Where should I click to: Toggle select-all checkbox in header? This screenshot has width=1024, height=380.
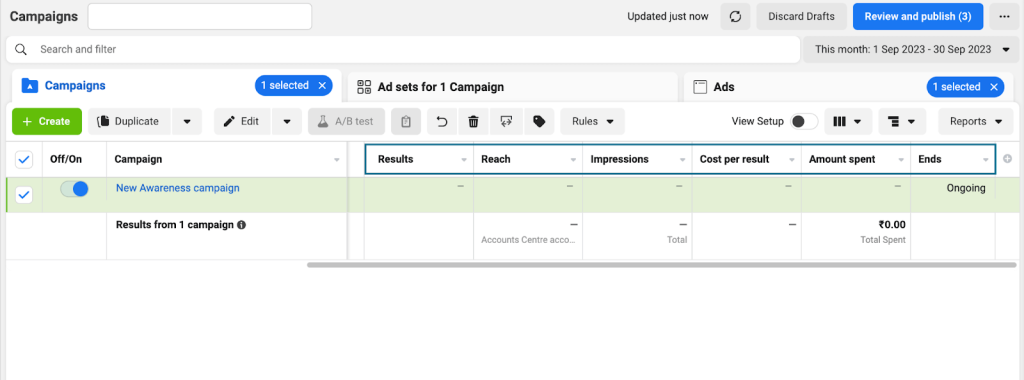[x=24, y=159]
